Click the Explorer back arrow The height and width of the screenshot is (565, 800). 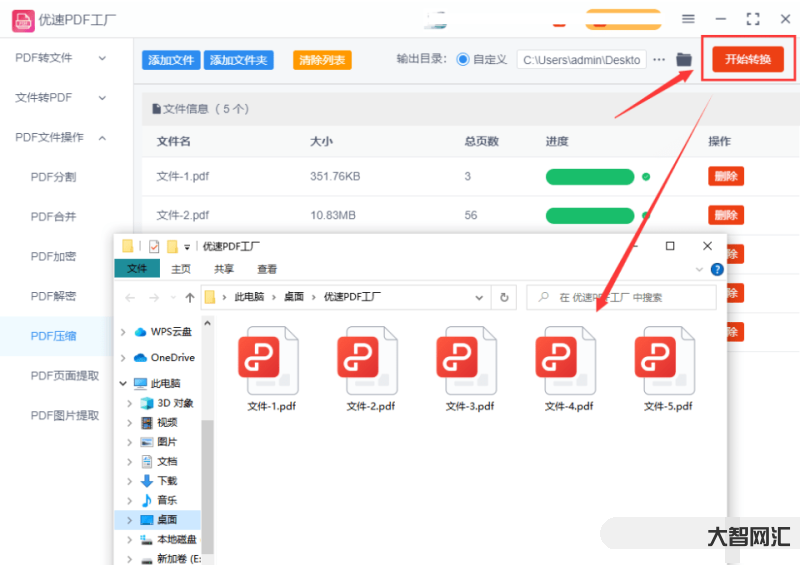[x=130, y=297]
